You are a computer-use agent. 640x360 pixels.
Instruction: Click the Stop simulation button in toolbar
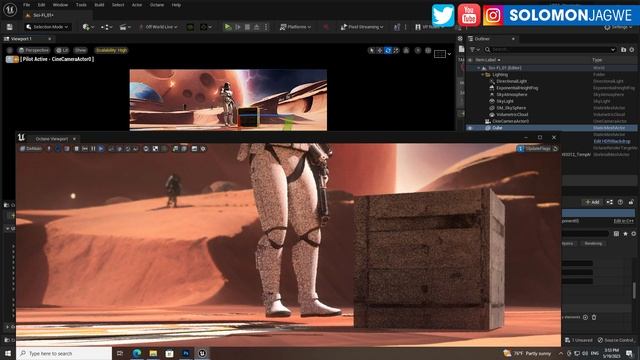[x=247, y=27]
